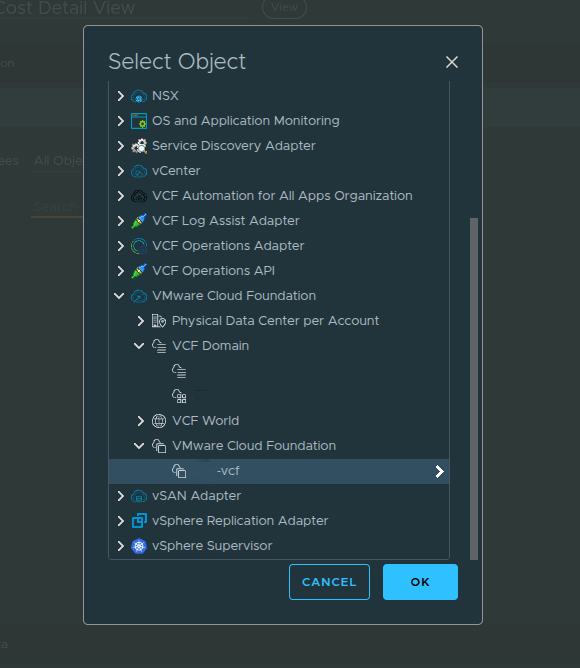Select the VCF Domain label
The height and width of the screenshot is (668, 580).
[211, 346]
